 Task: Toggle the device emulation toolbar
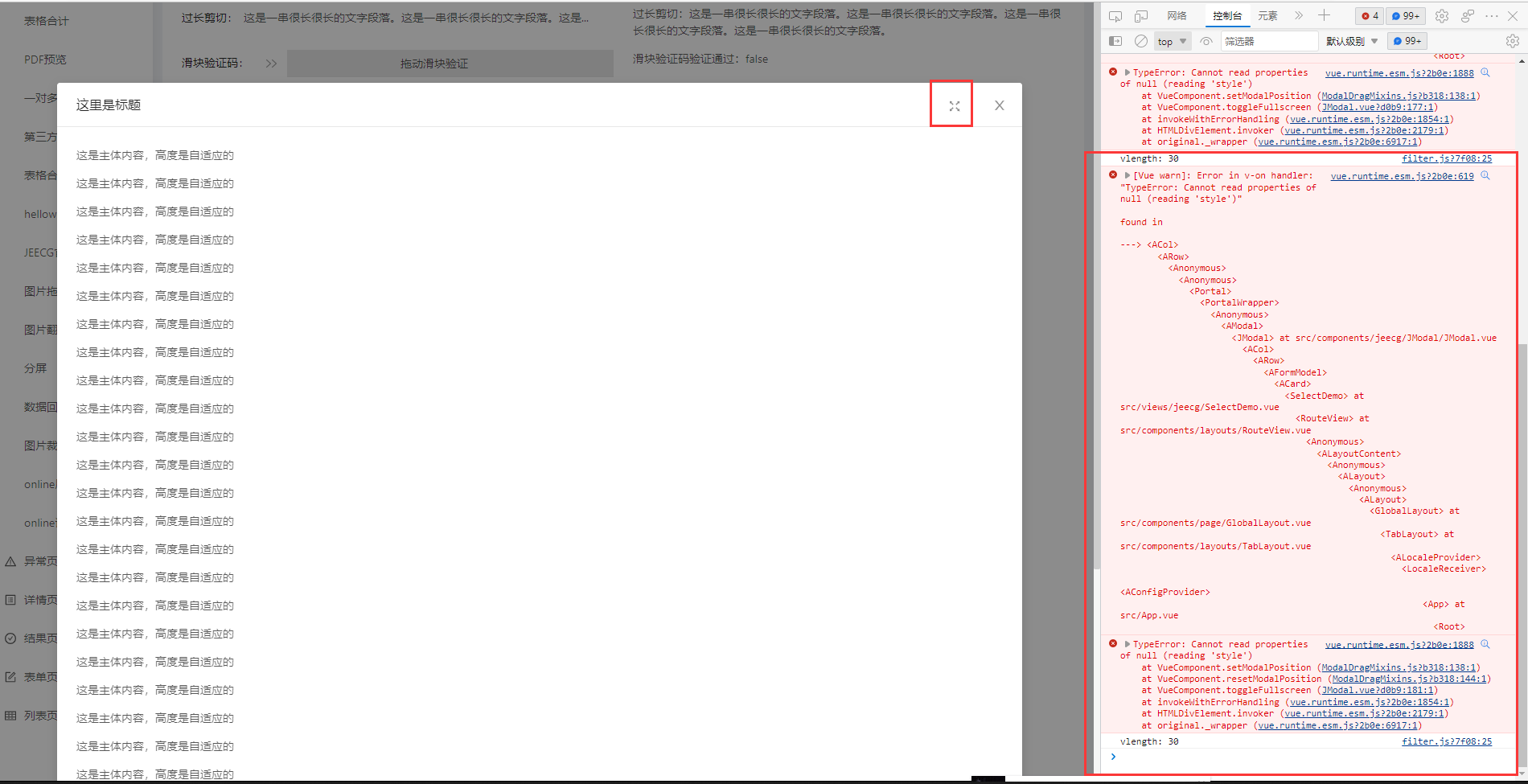(1140, 15)
